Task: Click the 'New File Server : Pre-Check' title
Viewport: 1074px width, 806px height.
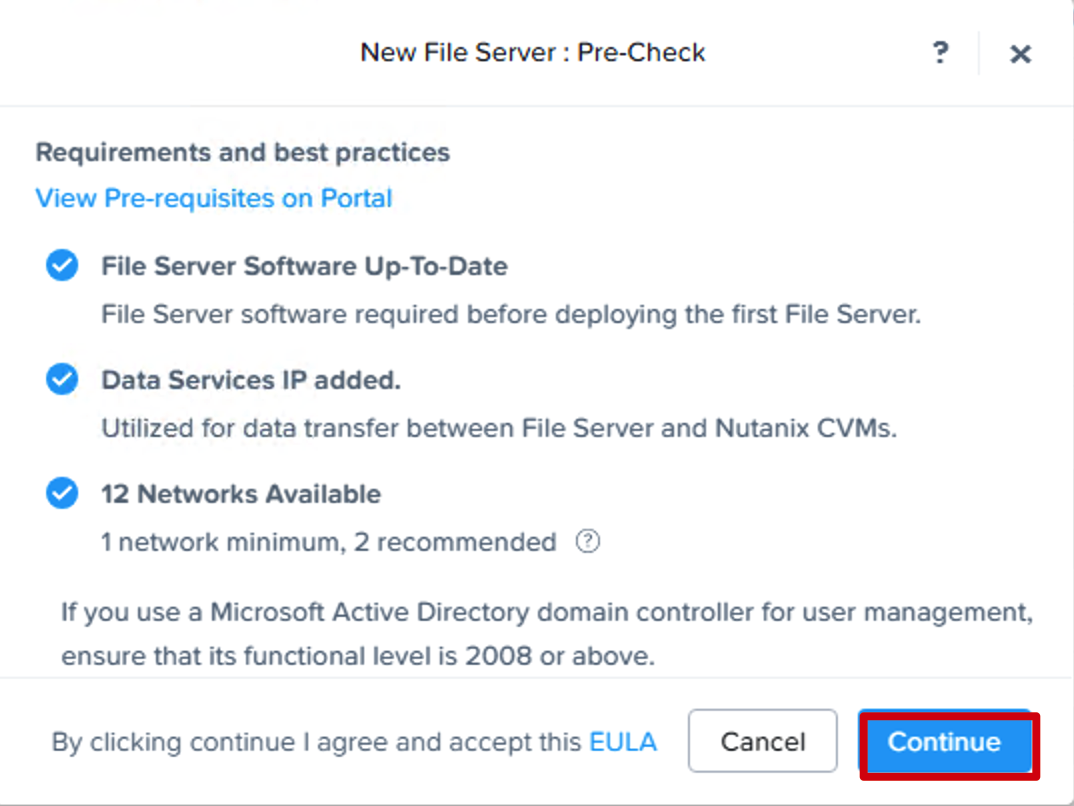Action: point(533,53)
